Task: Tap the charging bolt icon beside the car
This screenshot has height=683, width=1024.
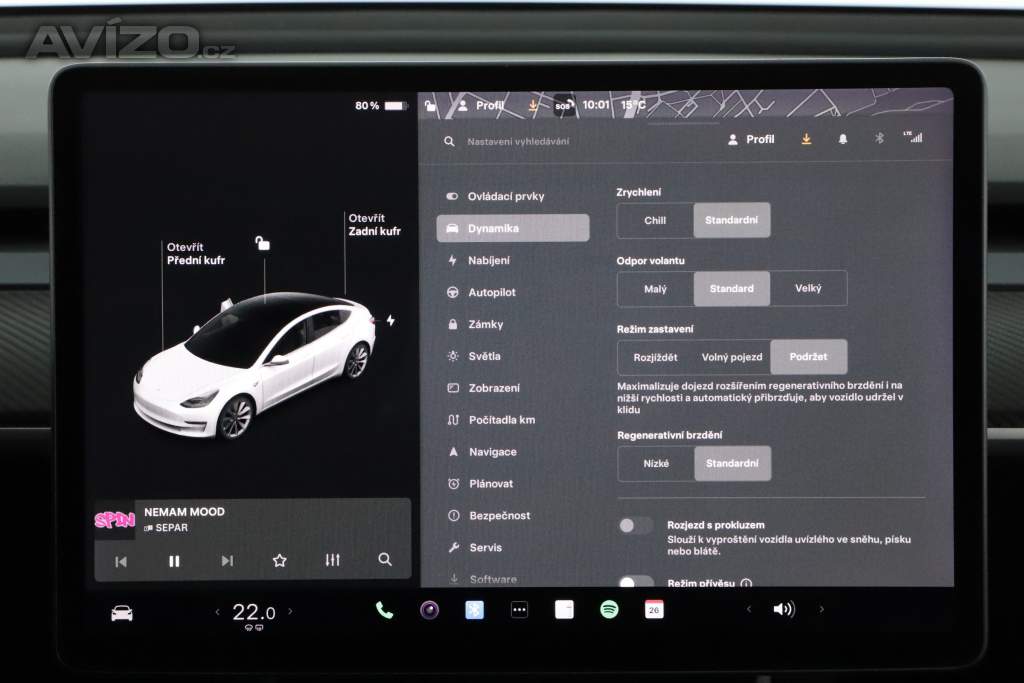Action: [x=391, y=321]
